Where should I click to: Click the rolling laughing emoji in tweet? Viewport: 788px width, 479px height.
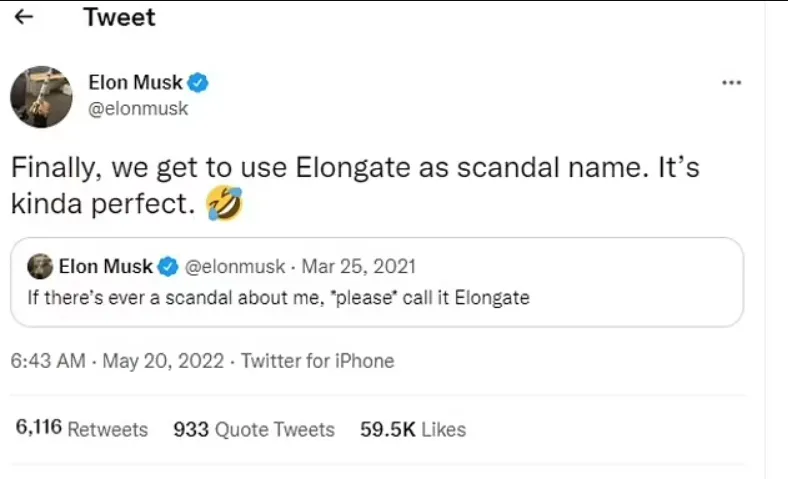tap(223, 204)
